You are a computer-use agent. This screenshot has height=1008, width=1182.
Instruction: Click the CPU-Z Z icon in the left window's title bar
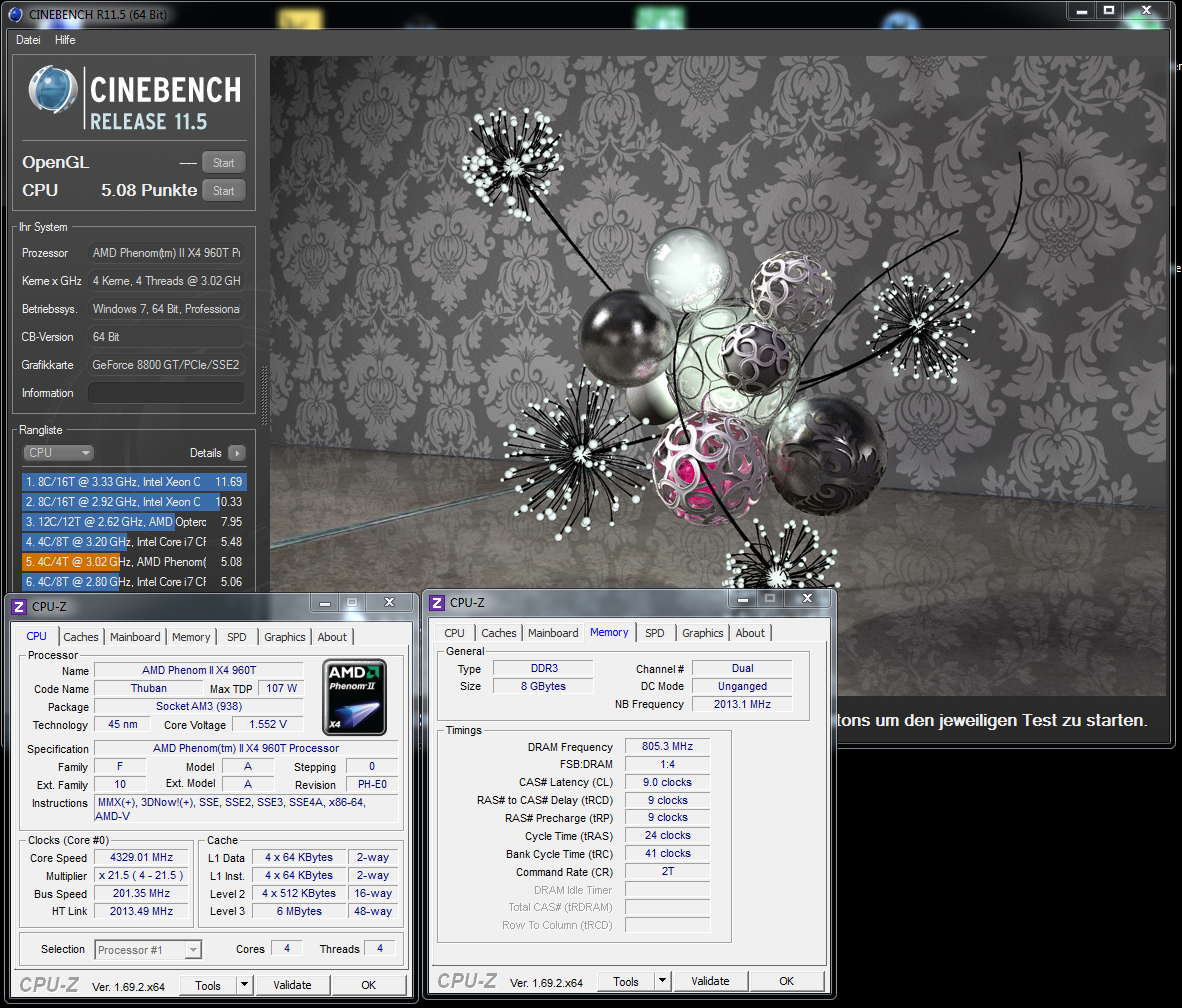tap(19, 607)
